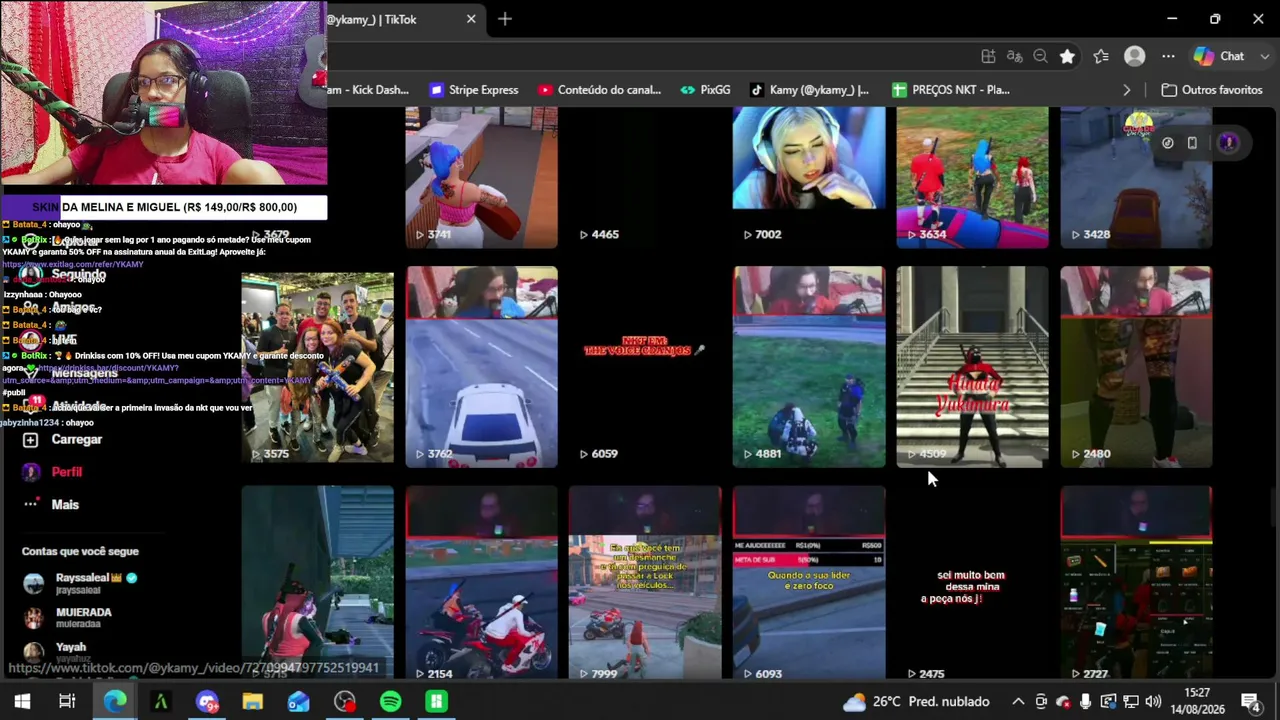
Task: Open the green grid app on the taskbar
Action: coord(436,702)
